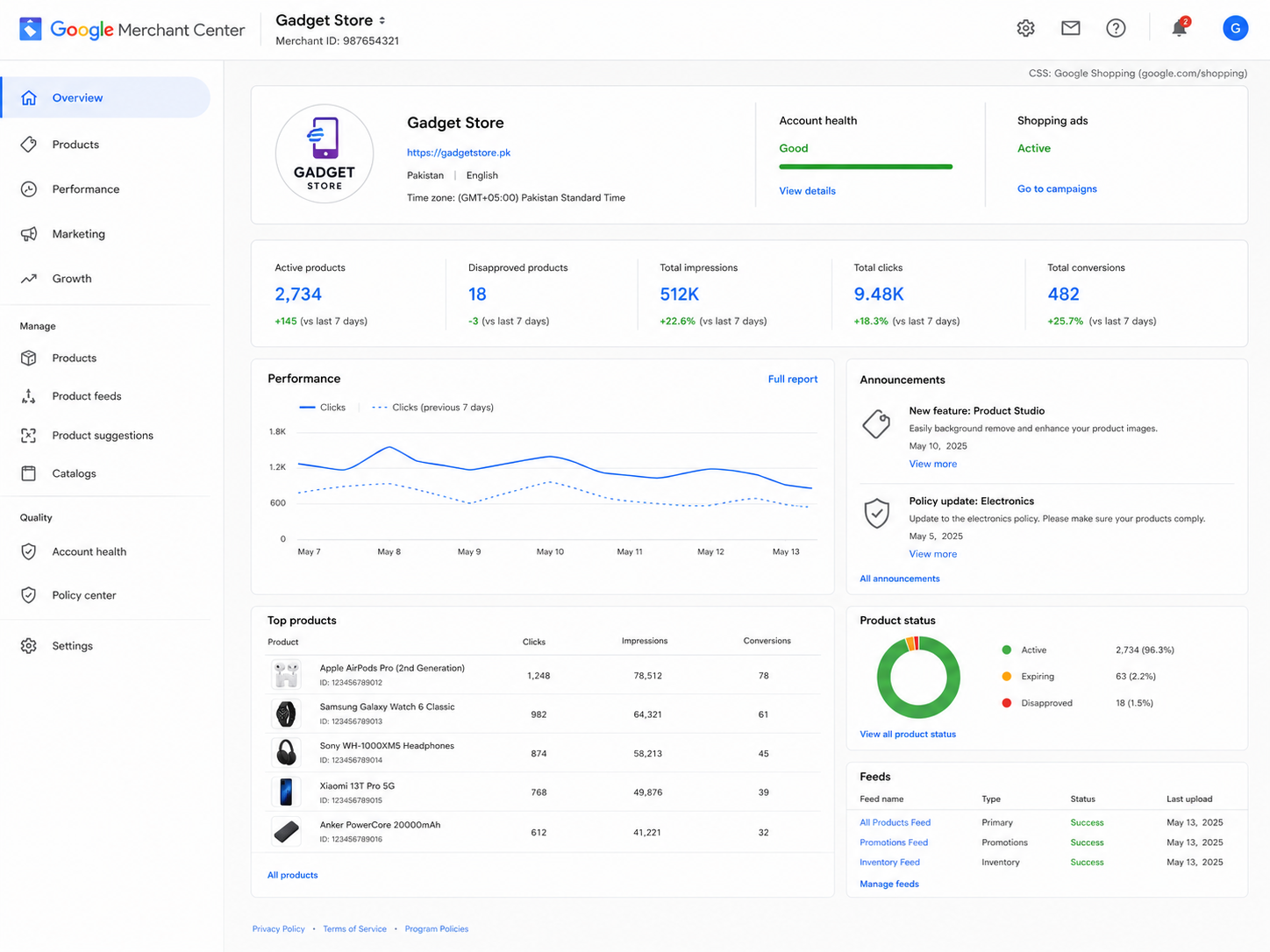
Task: Open the Performance Full report
Action: click(x=793, y=380)
